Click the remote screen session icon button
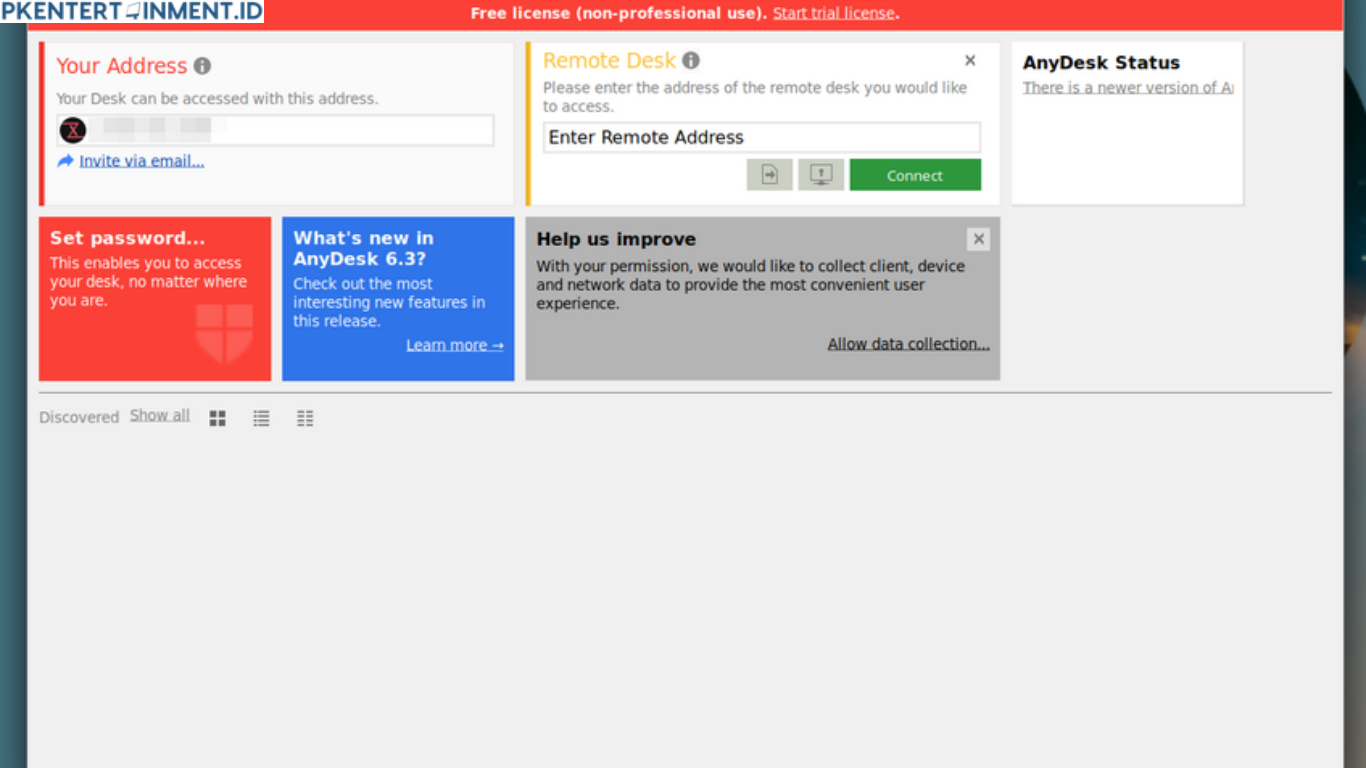Screen dimensions: 1366x768 (x=821, y=175)
